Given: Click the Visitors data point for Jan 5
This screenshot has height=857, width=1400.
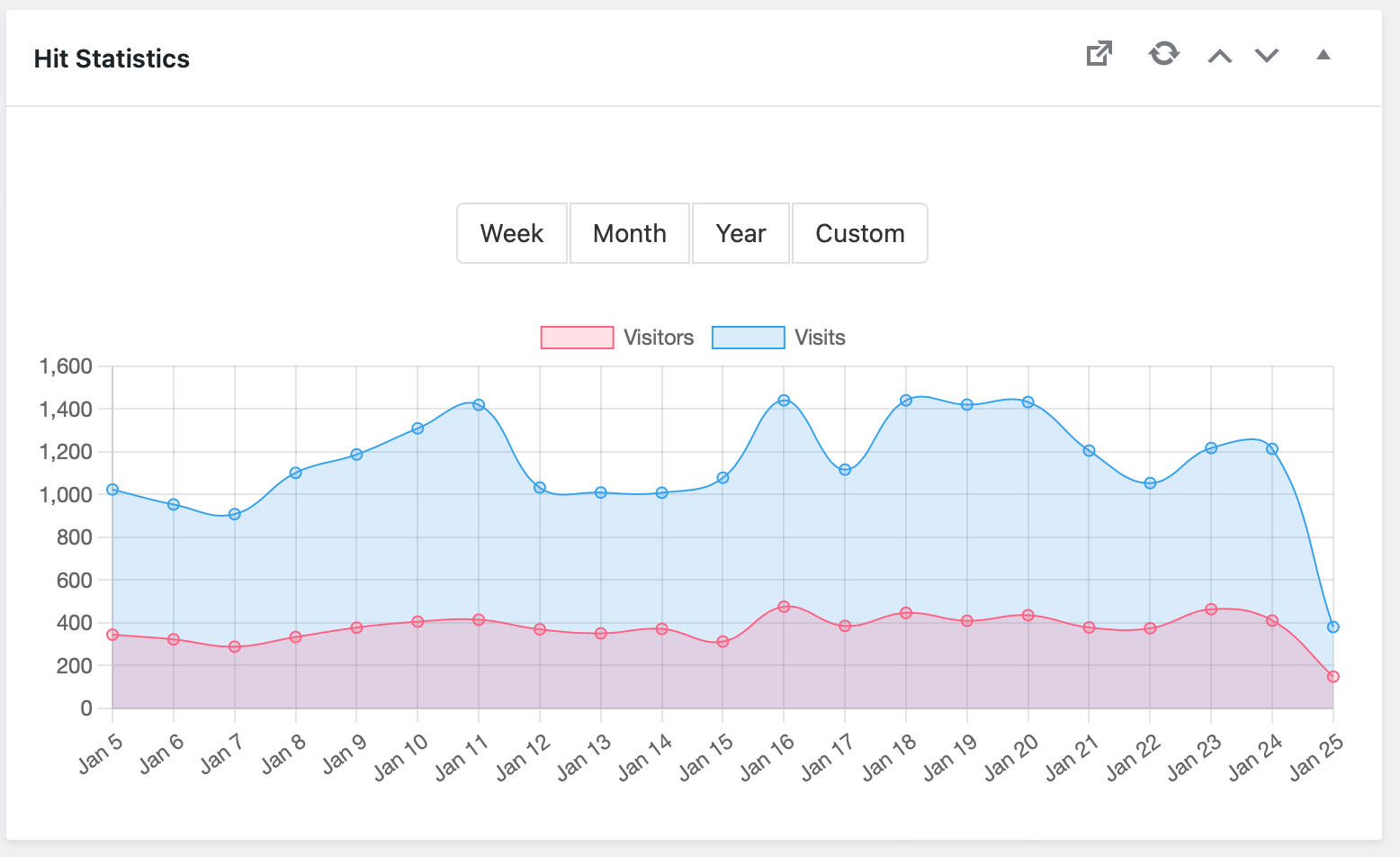Looking at the screenshot, I should point(112,635).
